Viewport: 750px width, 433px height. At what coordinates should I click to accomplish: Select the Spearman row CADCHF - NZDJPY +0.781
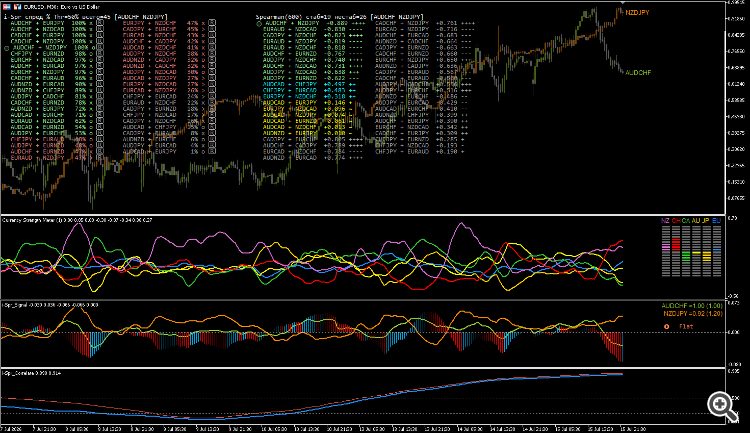click(425, 23)
